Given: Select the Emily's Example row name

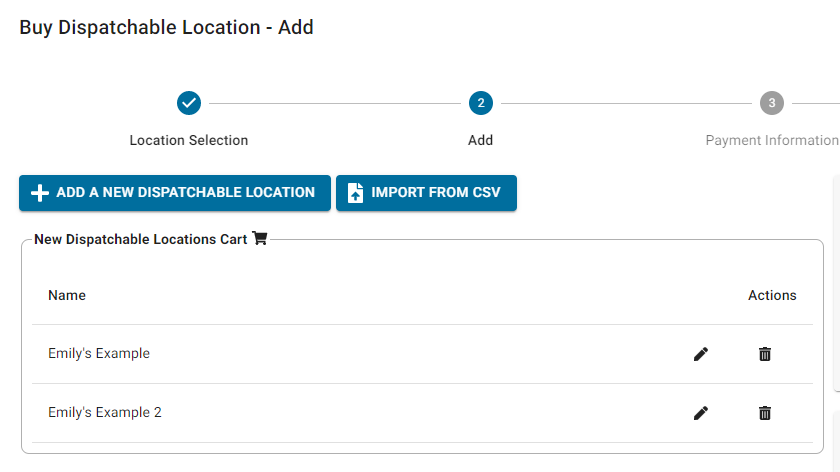Looking at the screenshot, I should pos(99,354).
